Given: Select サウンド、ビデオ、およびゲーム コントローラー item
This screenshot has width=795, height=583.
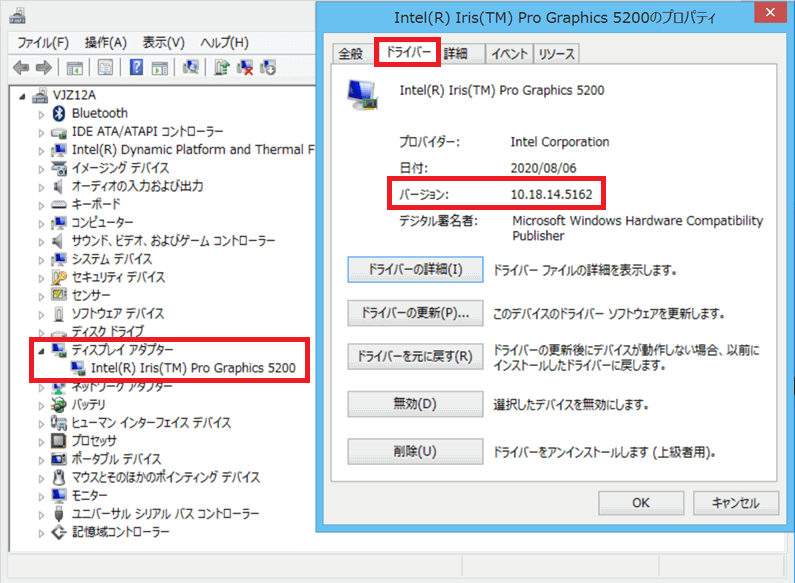Looking at the screenshot, I should pos(173,241).
